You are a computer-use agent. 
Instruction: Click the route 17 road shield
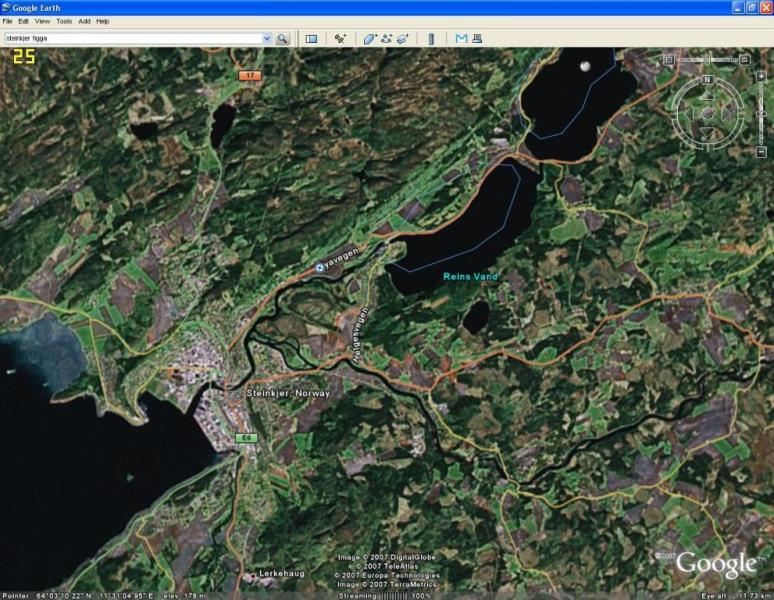[x=250, y=75]
